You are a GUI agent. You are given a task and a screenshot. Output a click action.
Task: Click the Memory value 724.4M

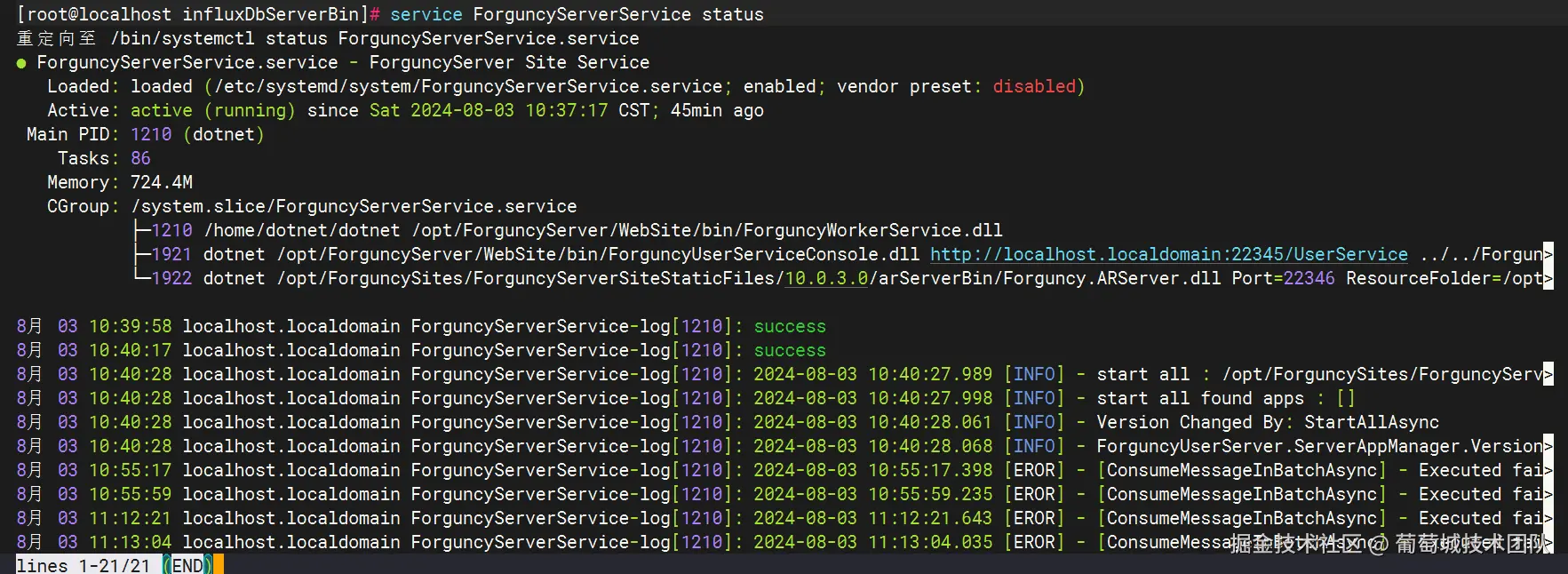[x=162, y=182]
